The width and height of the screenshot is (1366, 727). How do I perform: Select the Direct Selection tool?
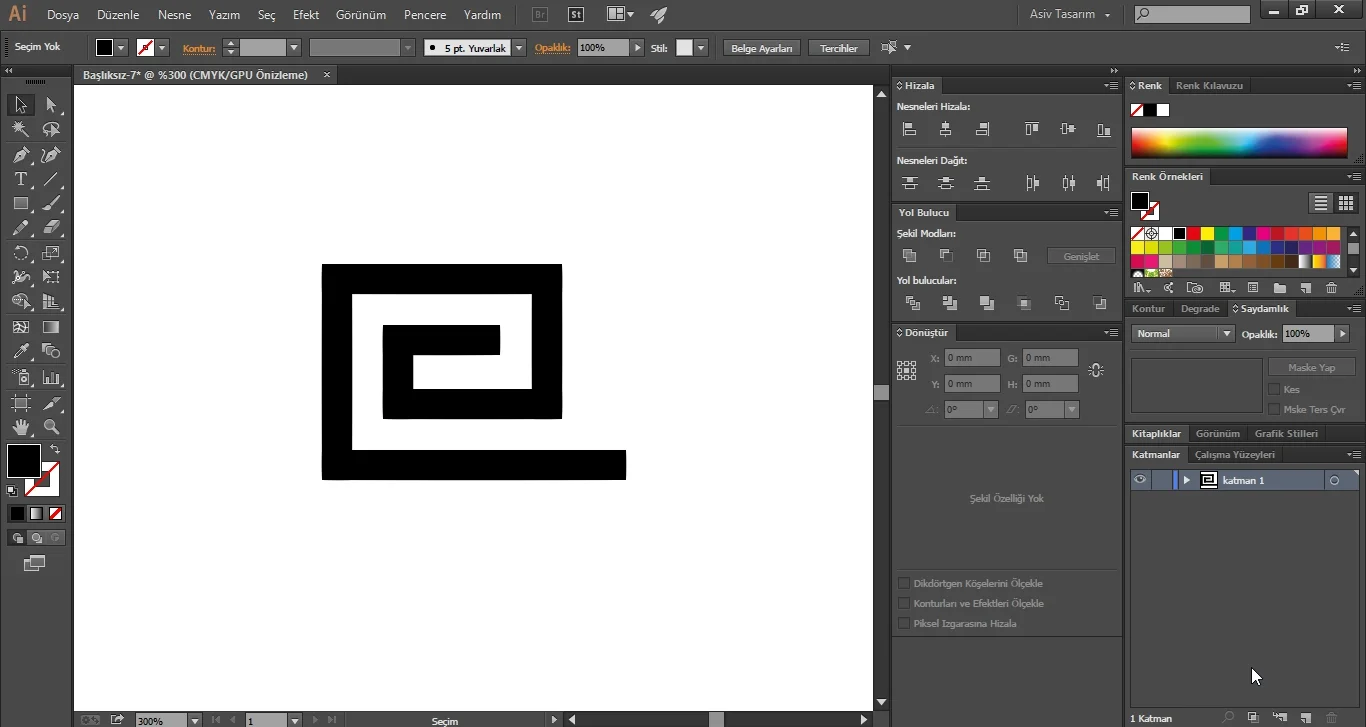click(x=51, y=105)
